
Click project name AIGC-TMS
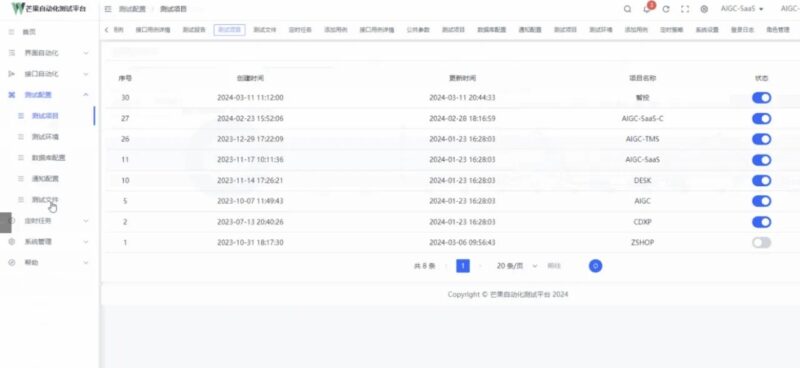(642, 139)
